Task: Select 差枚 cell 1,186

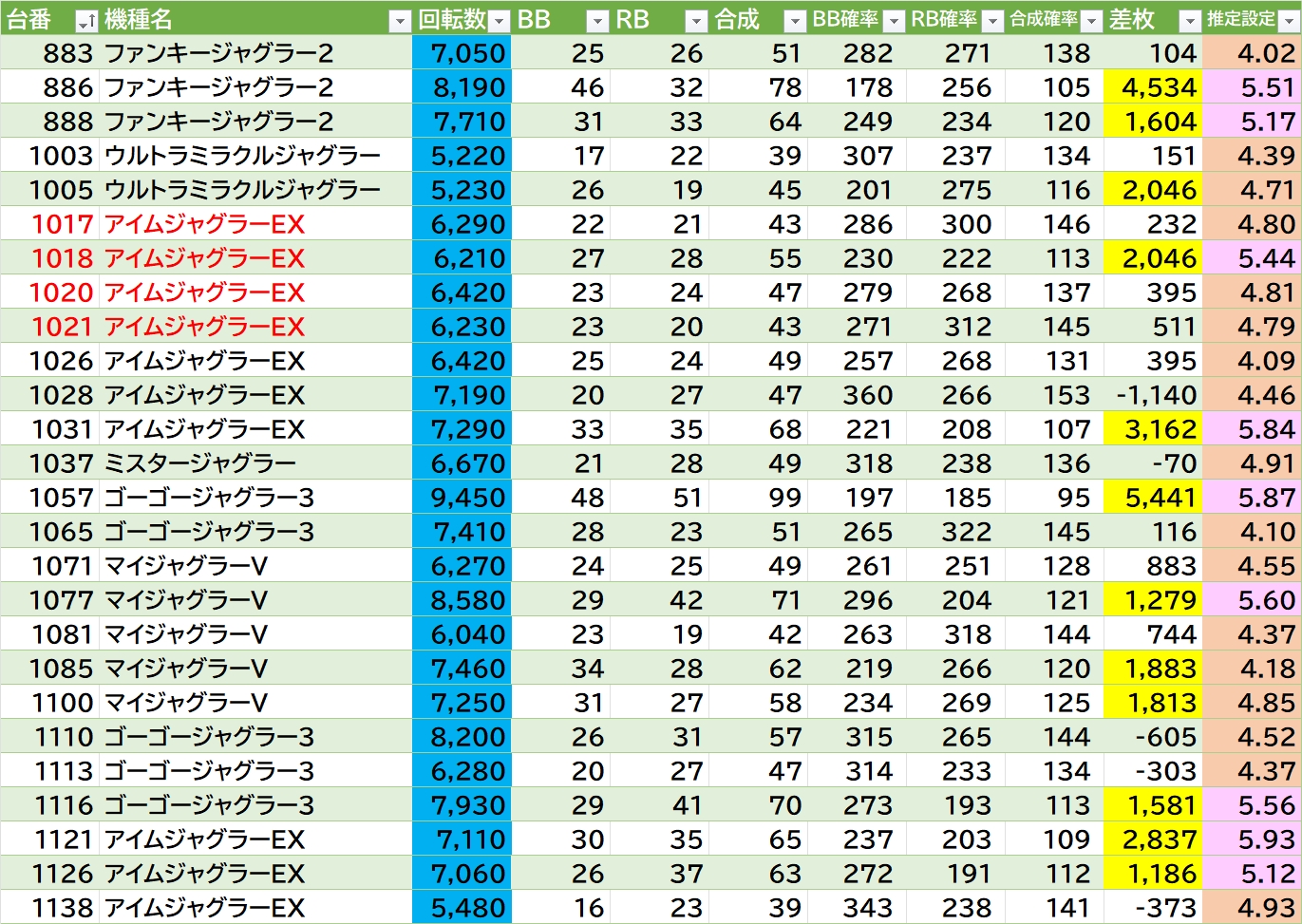Action: click(1153, 874)
